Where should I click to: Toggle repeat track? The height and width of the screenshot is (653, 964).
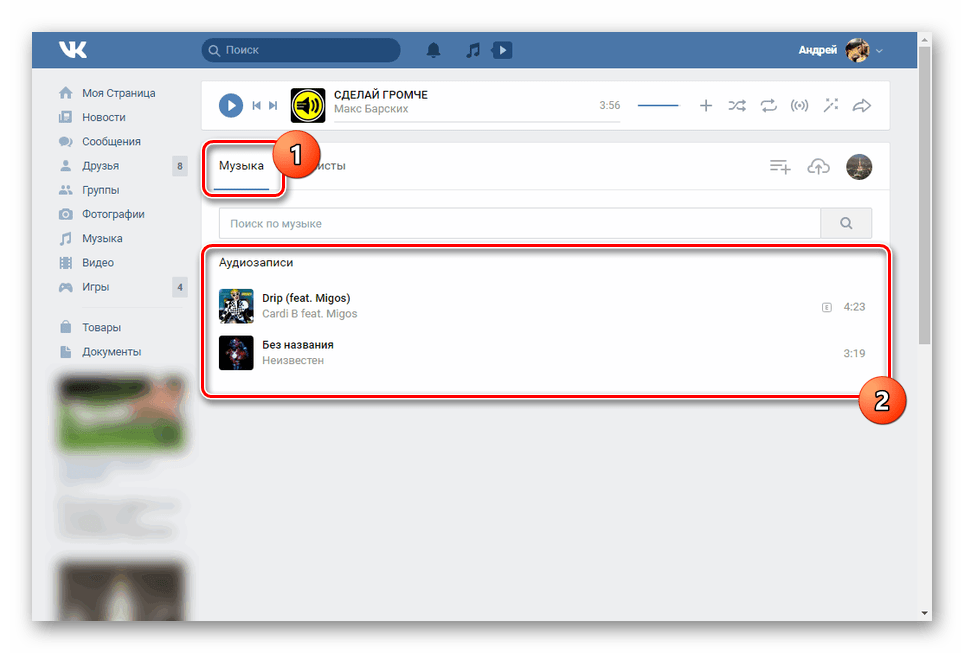768,105
